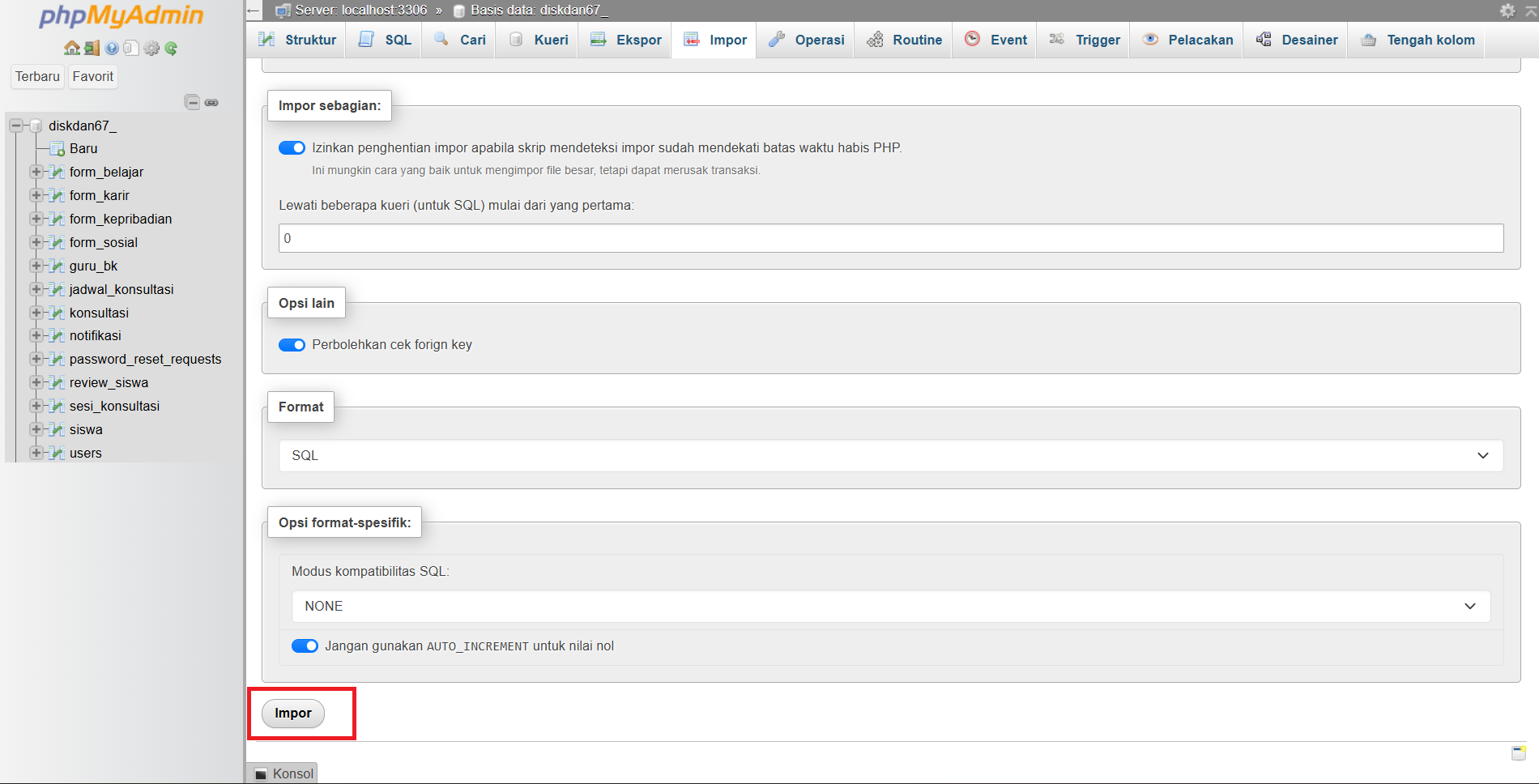Collapse all tree items icon in sidebar
1539x784 pixels.
[x=192, y=102]
